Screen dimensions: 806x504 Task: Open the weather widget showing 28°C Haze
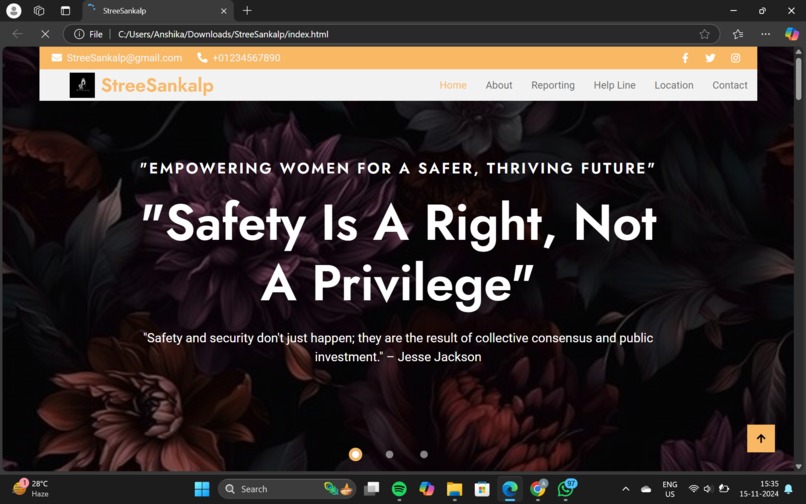pos(31,489)
